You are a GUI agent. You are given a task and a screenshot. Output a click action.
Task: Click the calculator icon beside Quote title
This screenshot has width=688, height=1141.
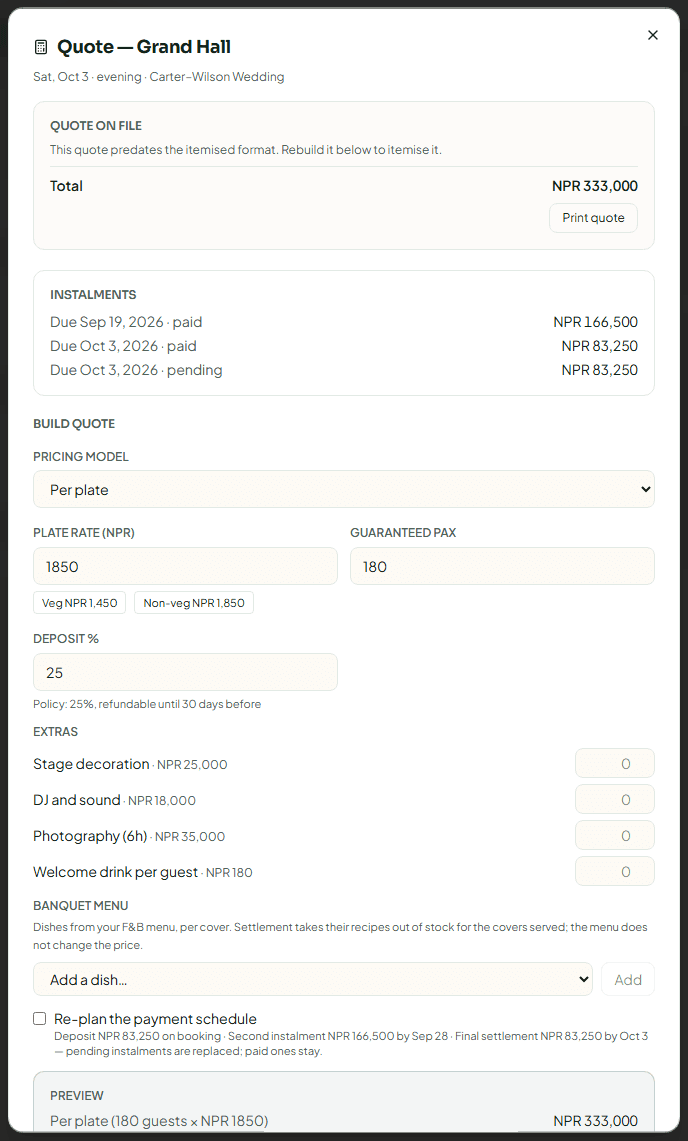[41, 47]
